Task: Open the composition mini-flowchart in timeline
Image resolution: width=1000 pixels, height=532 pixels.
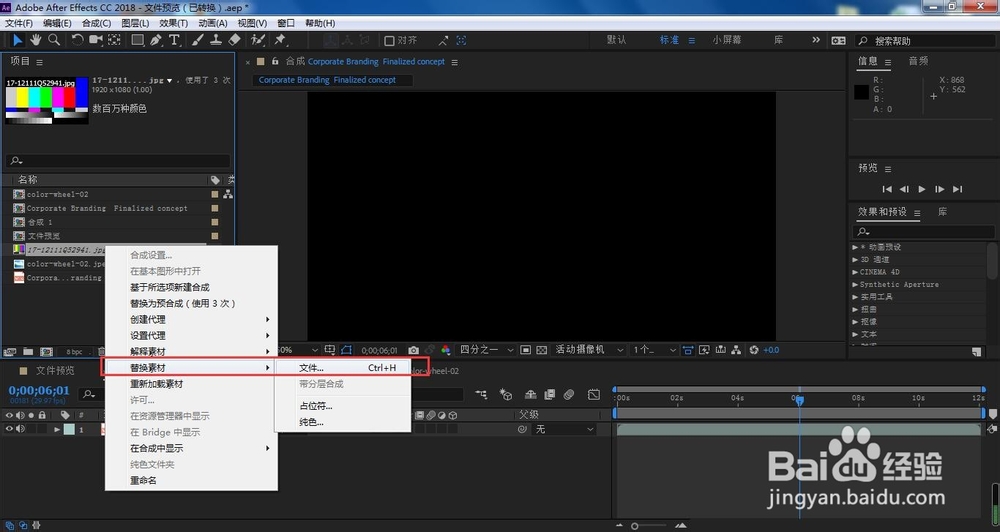Action: pos(481,395)
